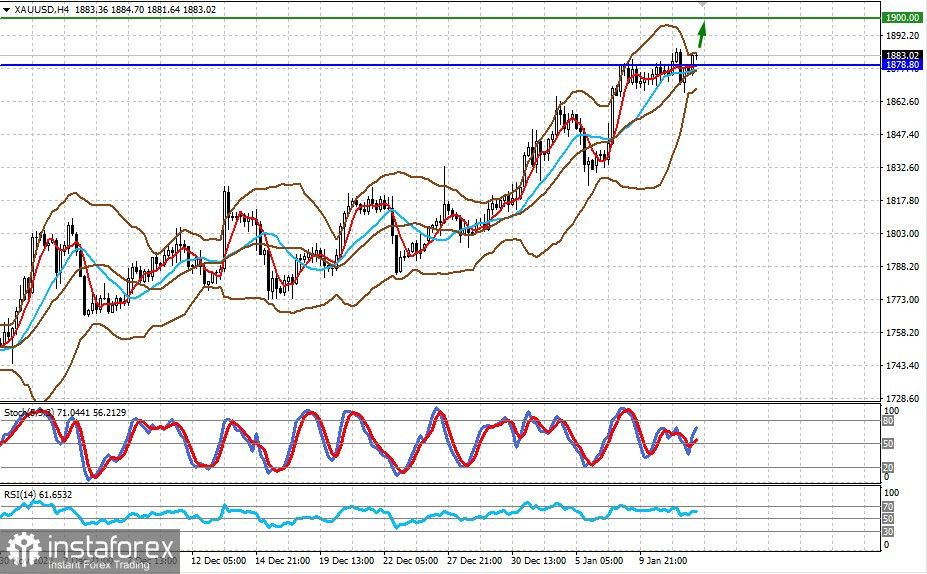
Task: Click the XAUUSD,H4 chart title
Action: [43, 9]
